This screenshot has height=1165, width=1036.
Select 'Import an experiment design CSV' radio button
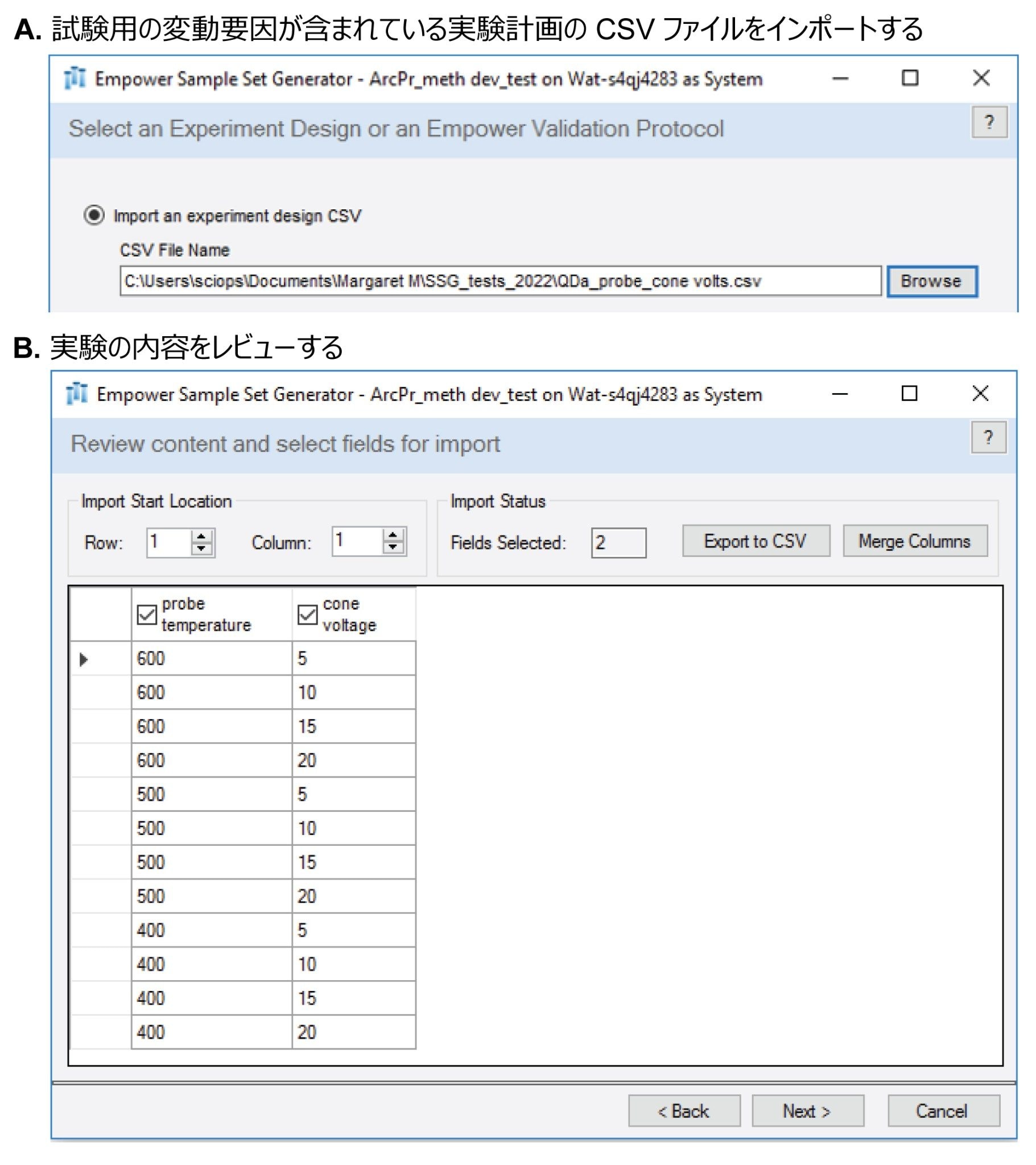tap(94, 216)
